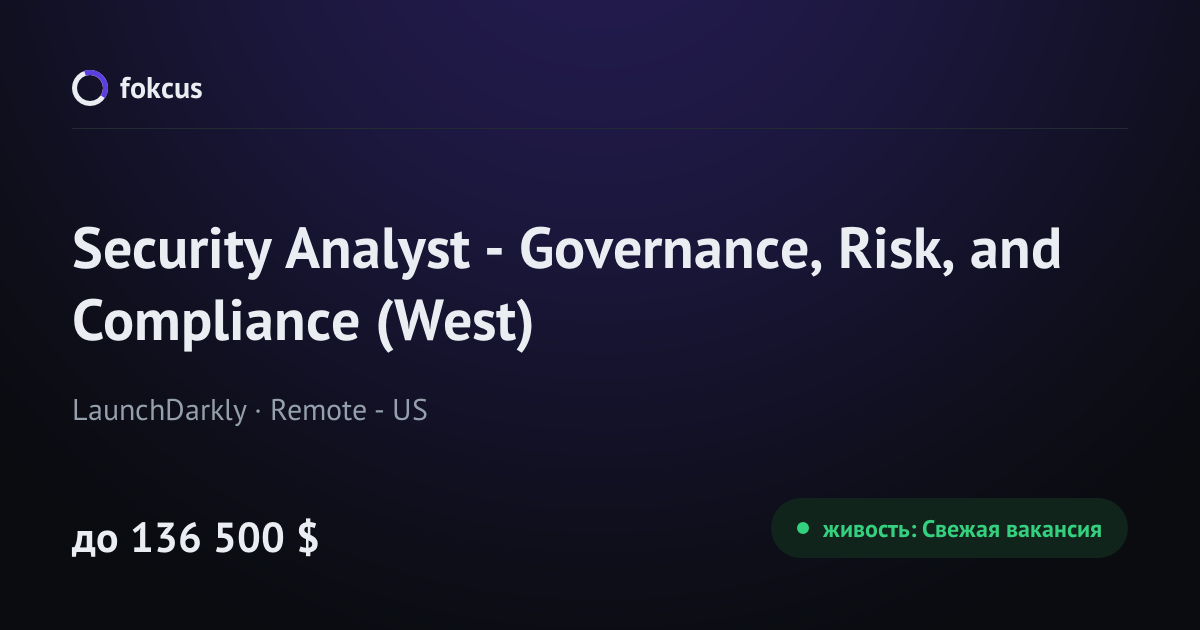This screenshot has height=630, width=1200.
Task: Click the horizontal divider line under the logo
Action: 600,128
